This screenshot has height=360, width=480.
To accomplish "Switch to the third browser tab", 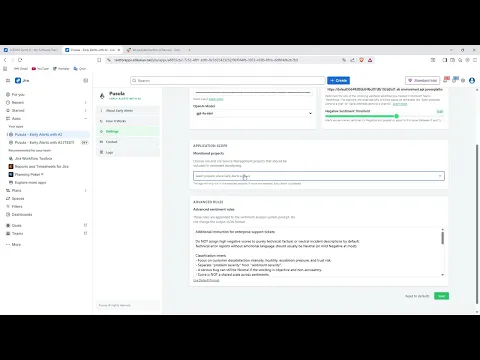I will 153,50.
